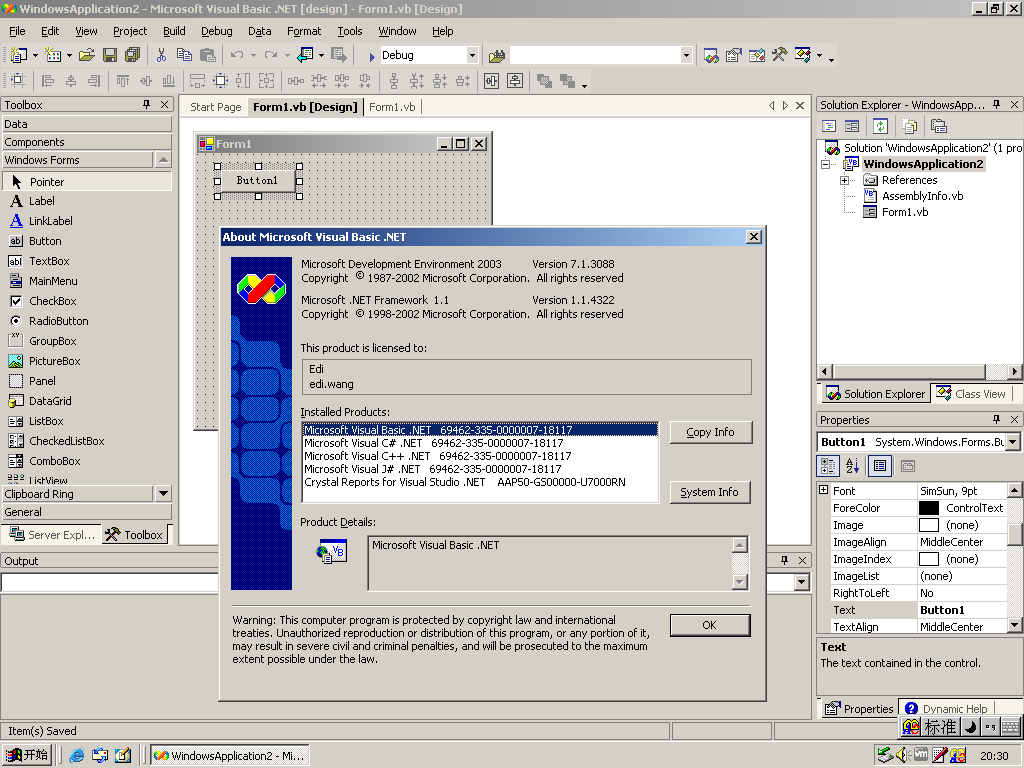
Task: Click the Cut scissors icon
Action: click(x=161, y=56)
